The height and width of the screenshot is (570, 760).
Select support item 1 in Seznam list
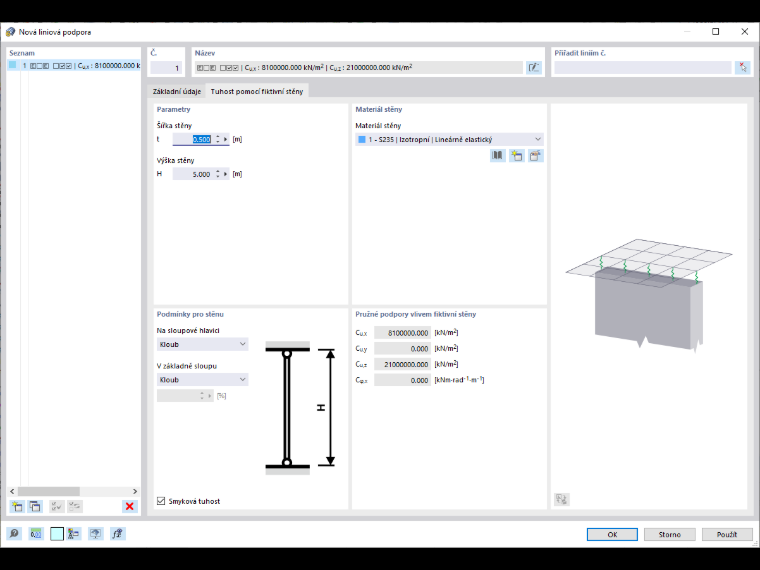(x=74, y=65)
